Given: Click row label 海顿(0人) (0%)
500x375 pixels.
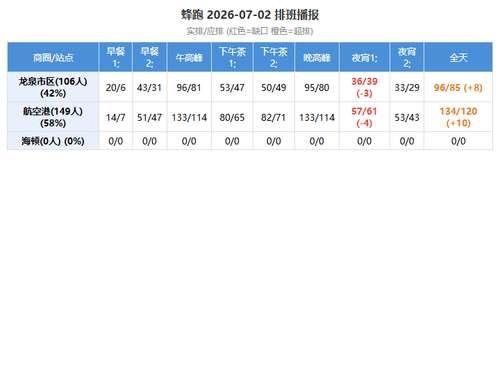Looking at the screenshot, I should 53,141.
